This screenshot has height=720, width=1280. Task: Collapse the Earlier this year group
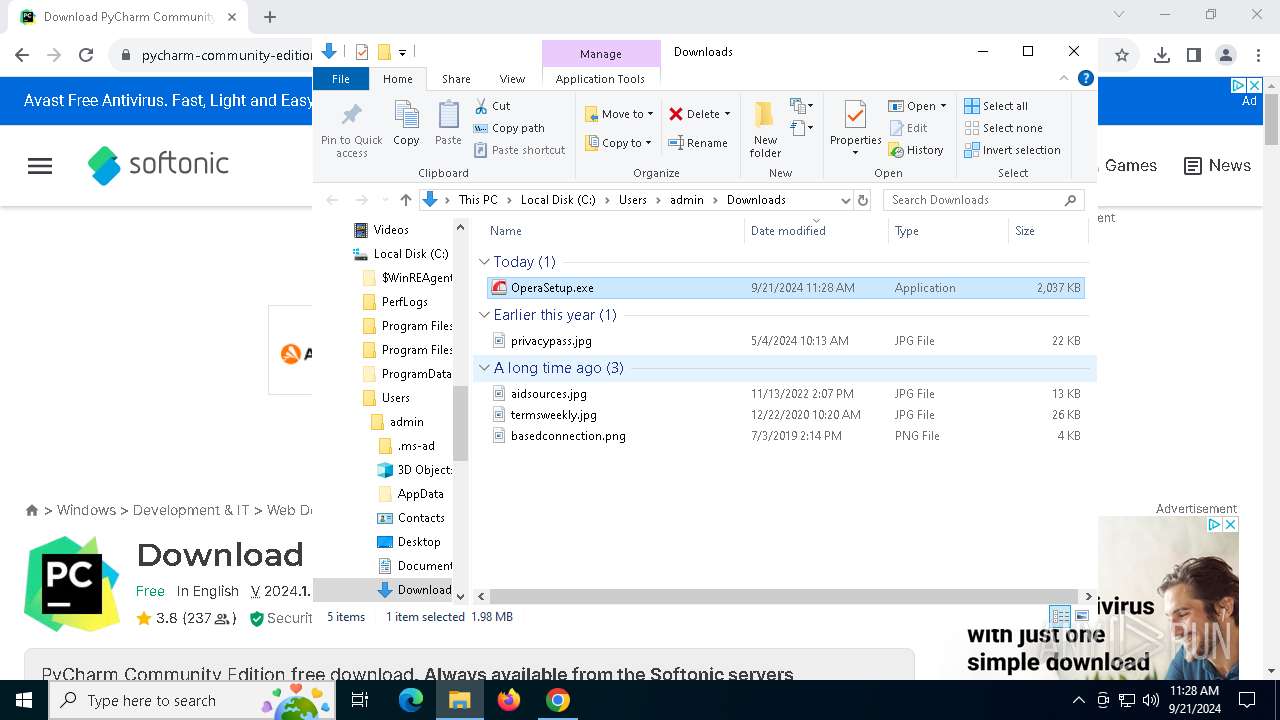pos(484,315)
